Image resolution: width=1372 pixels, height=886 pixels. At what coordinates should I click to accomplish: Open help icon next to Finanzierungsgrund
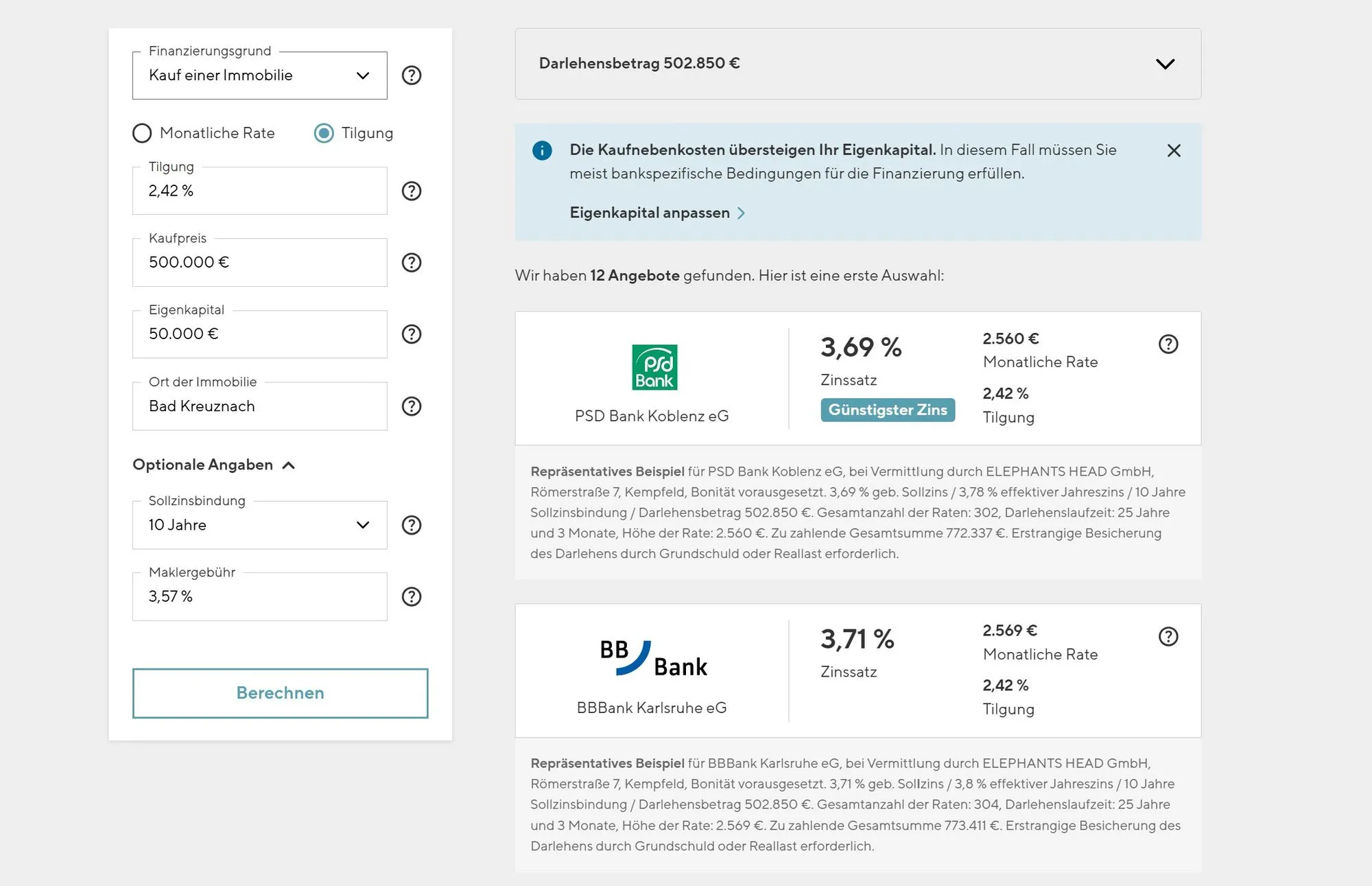[411, 75]
